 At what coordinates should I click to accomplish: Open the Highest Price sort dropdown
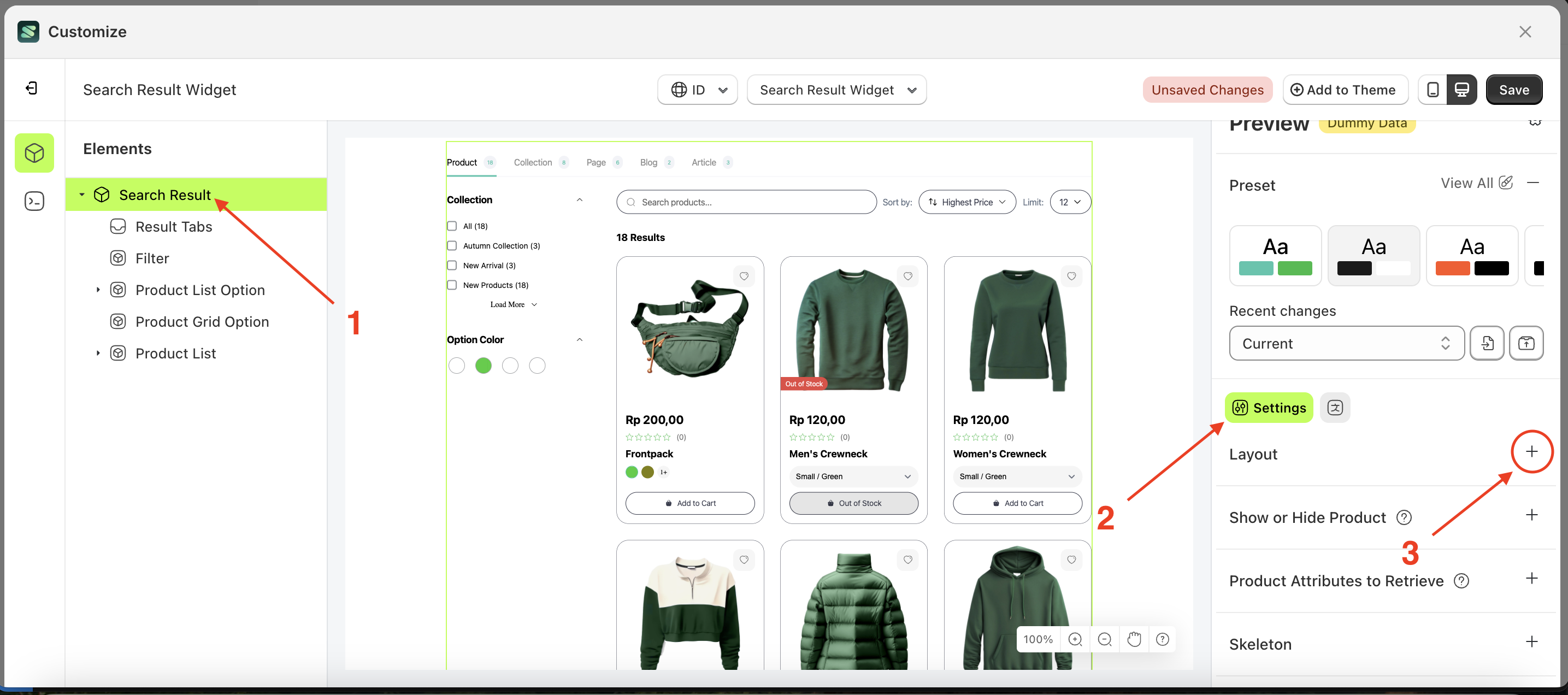[966, 202]
